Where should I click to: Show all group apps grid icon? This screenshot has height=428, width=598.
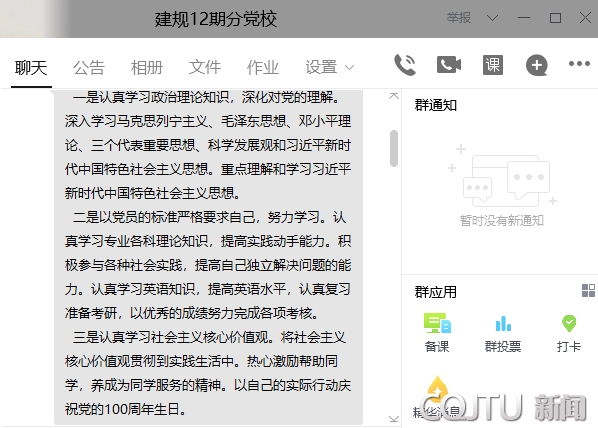click(x=588, y=291)
